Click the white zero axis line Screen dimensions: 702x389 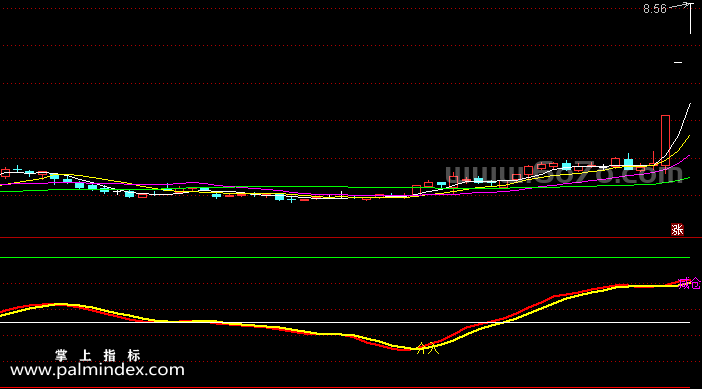[345, 322]
